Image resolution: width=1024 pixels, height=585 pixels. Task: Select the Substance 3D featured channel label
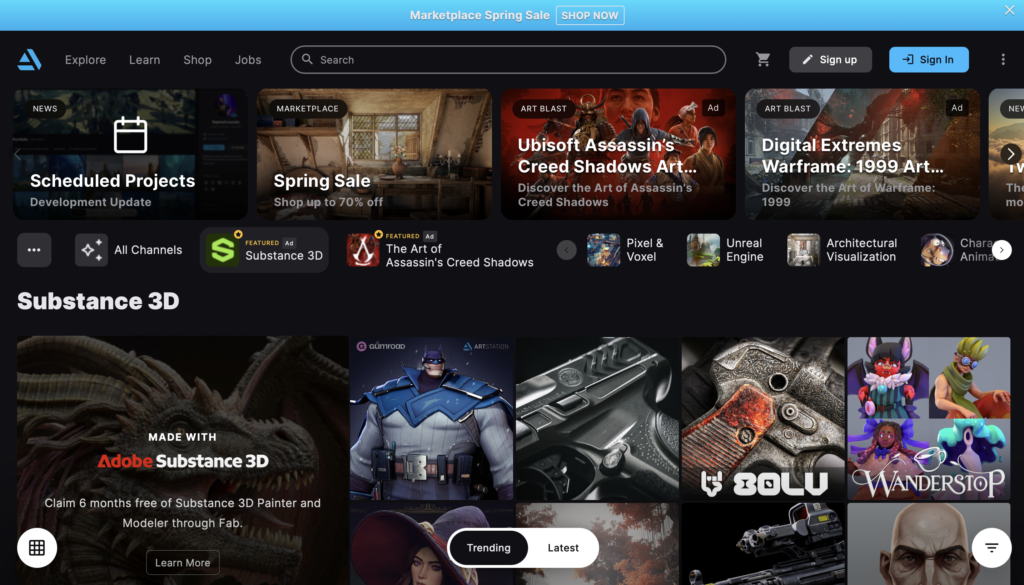point(284,255)
